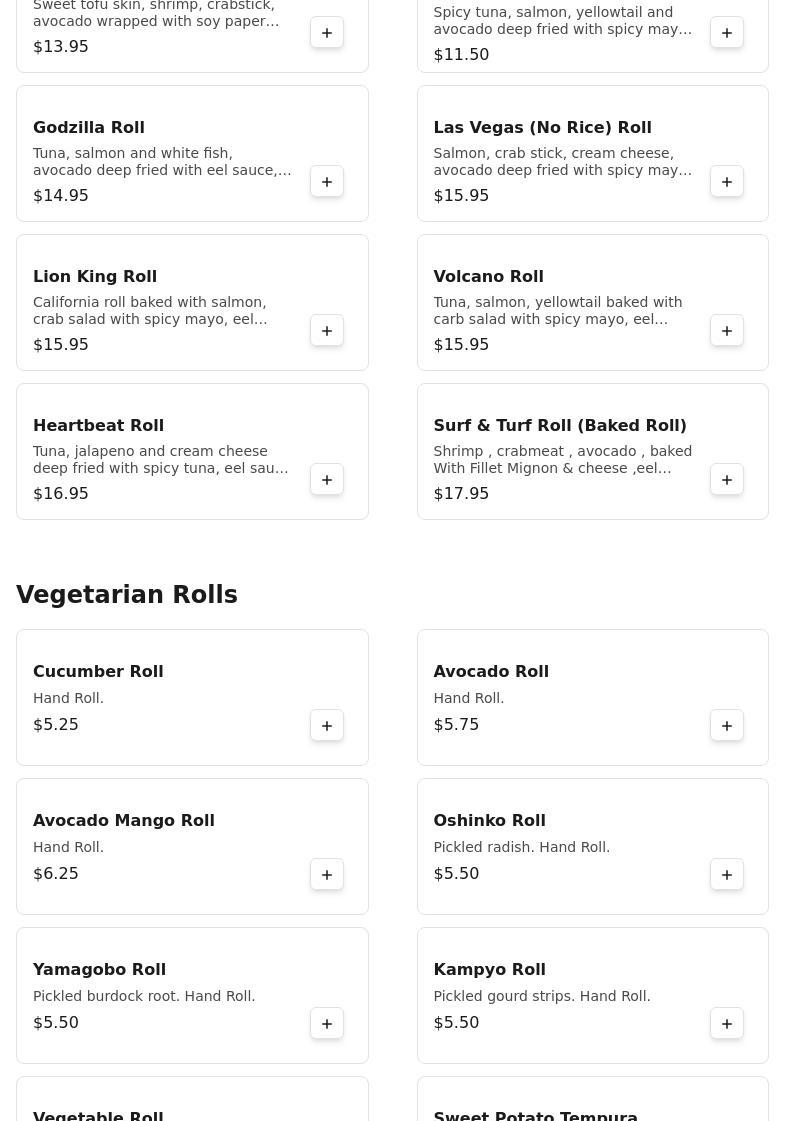Add Surf & Turf Roll to order
Image resolution: width=785 pixels, height=1121 pixels.
pos(727,480)
